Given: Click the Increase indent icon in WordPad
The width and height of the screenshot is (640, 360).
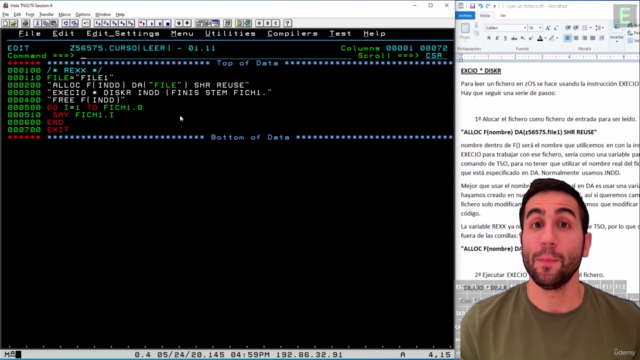Looking at the screenshot, I should point(576,28).
